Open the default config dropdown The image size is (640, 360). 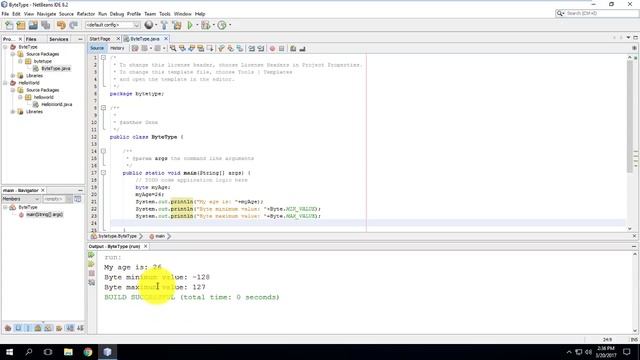[113, 25]
